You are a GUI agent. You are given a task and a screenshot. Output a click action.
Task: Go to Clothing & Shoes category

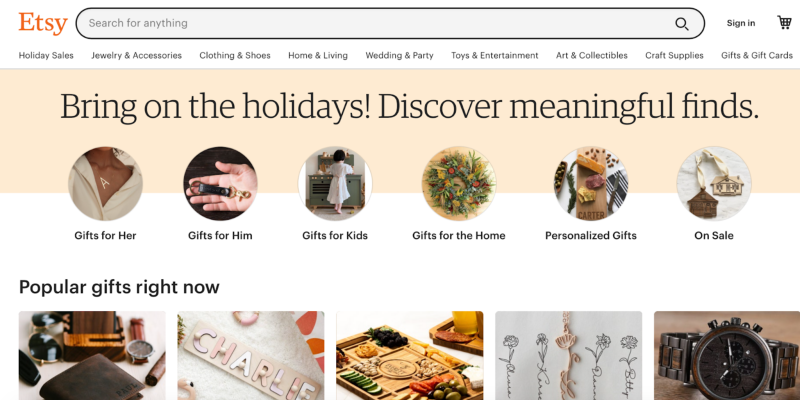(x=235, y=56)
